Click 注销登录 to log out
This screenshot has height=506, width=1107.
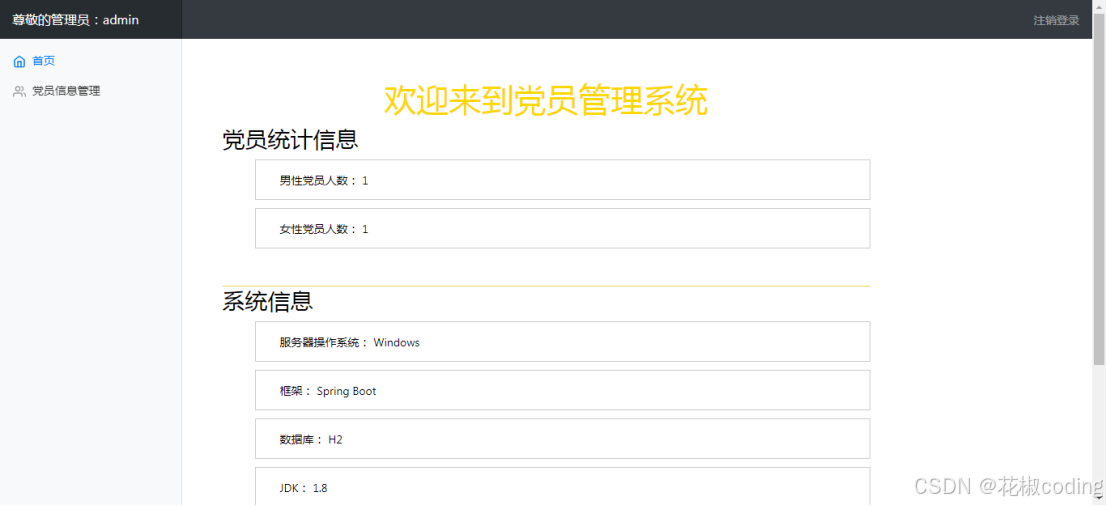(1056, 20)
